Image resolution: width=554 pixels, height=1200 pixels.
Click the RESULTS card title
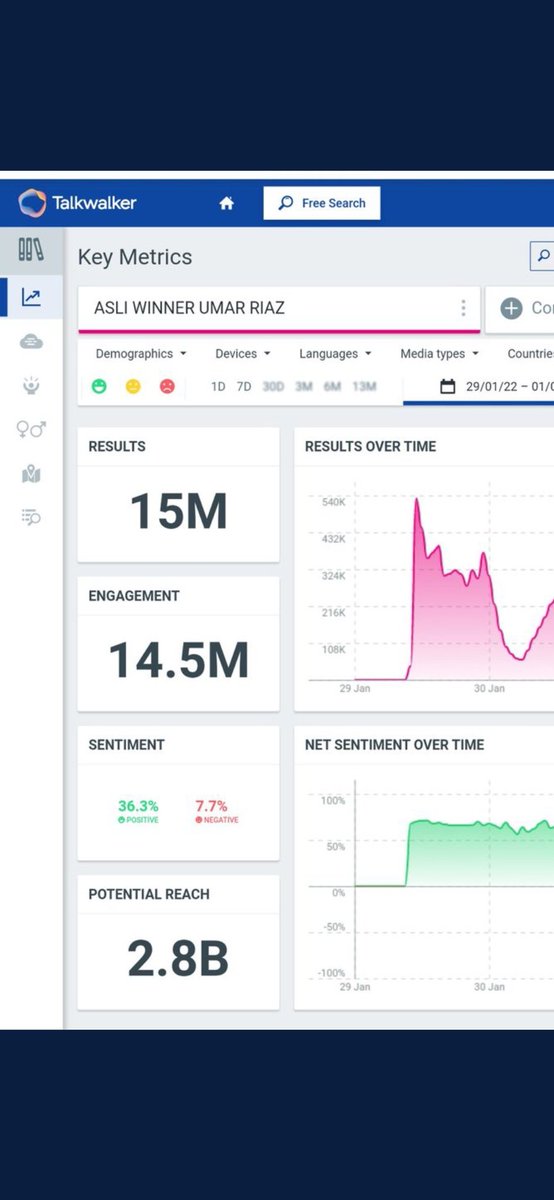tap(117, 446)
